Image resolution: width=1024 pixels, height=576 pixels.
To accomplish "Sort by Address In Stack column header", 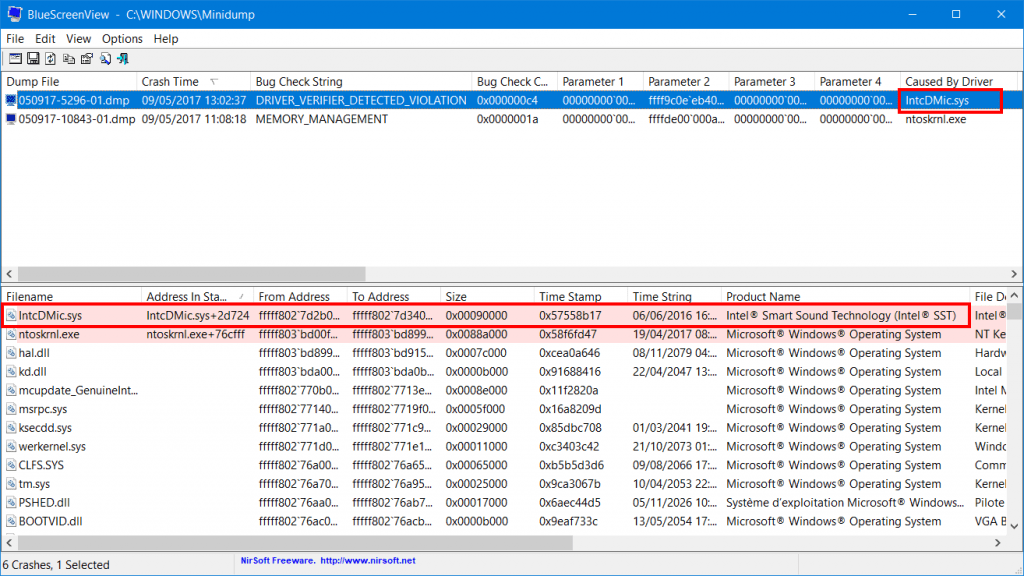I will click(197, 296).
